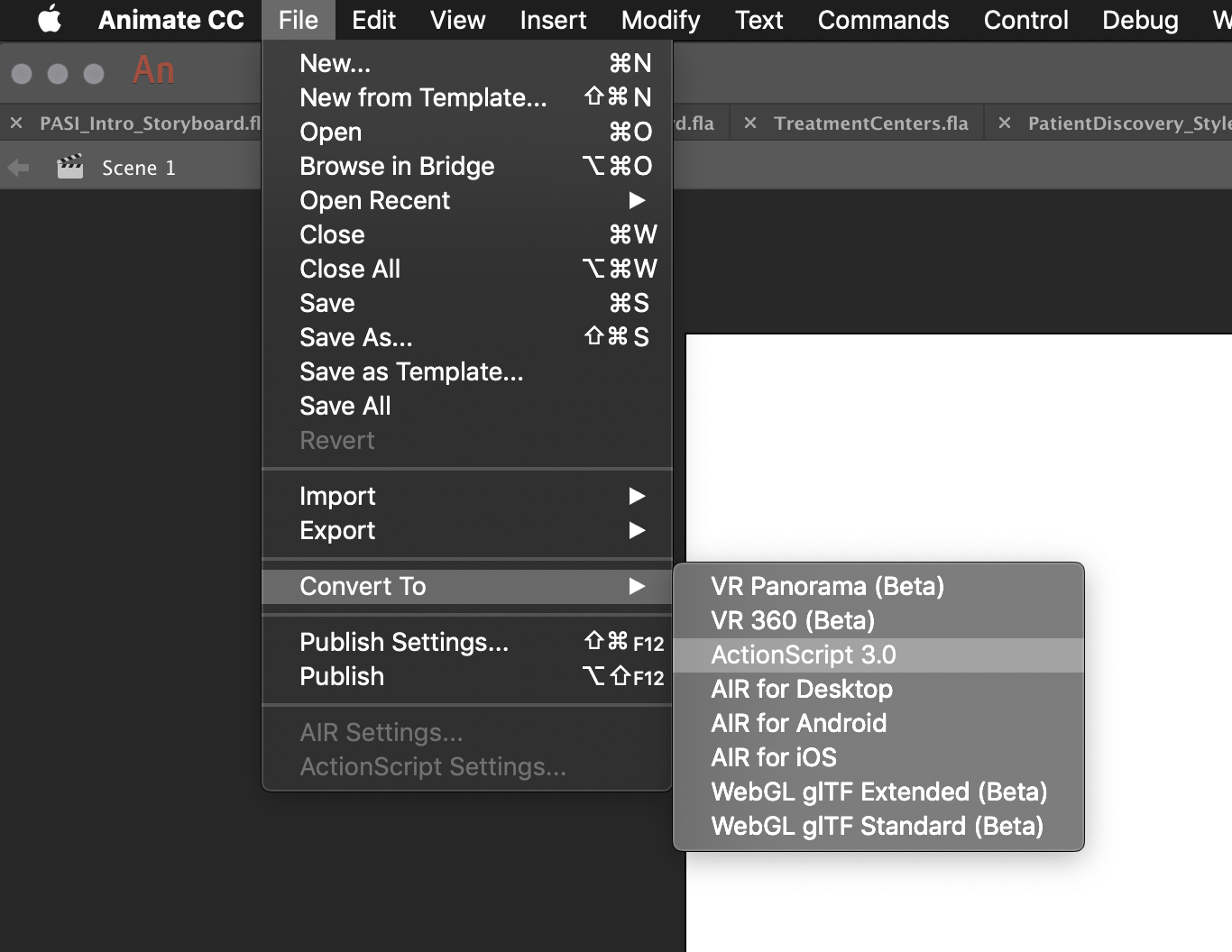
Task: Switch to TreatmentCenters.fla tab
Action: (x=870, y=124)
